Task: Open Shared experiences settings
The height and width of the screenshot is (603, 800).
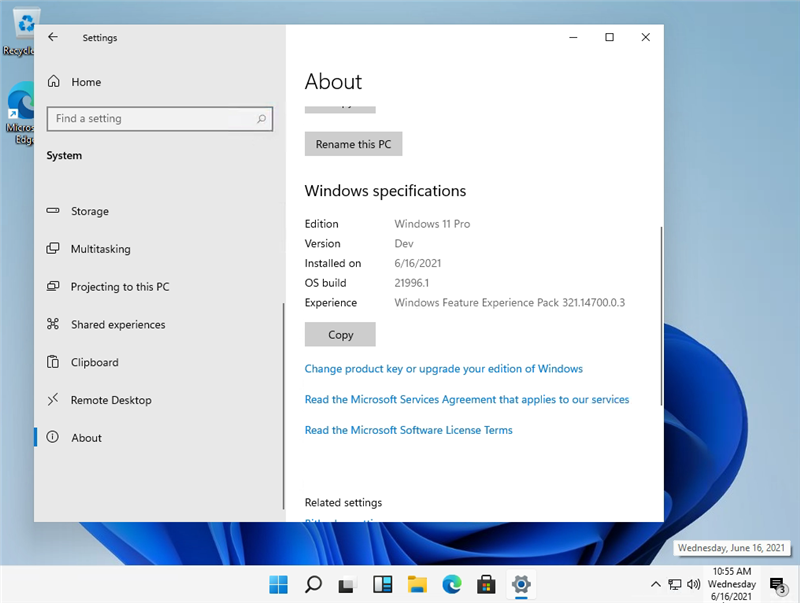Action: point(118,324)
